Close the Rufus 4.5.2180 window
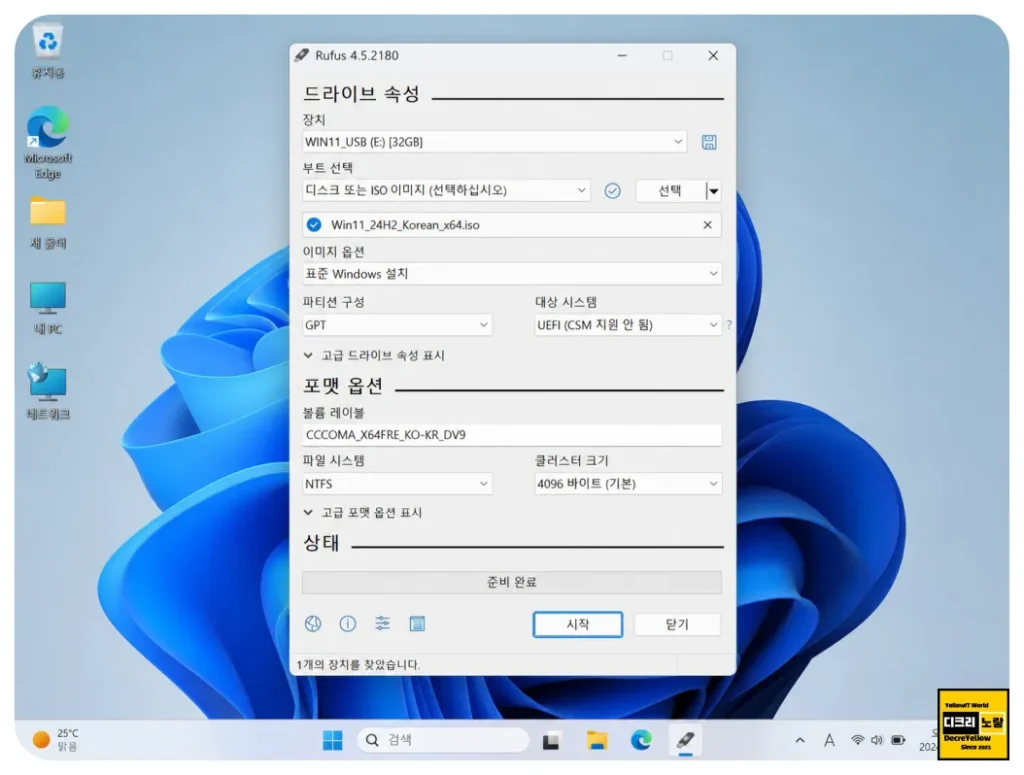This screenshot has height=775, width=1024. pyautogui.click(x=713, y=55)
